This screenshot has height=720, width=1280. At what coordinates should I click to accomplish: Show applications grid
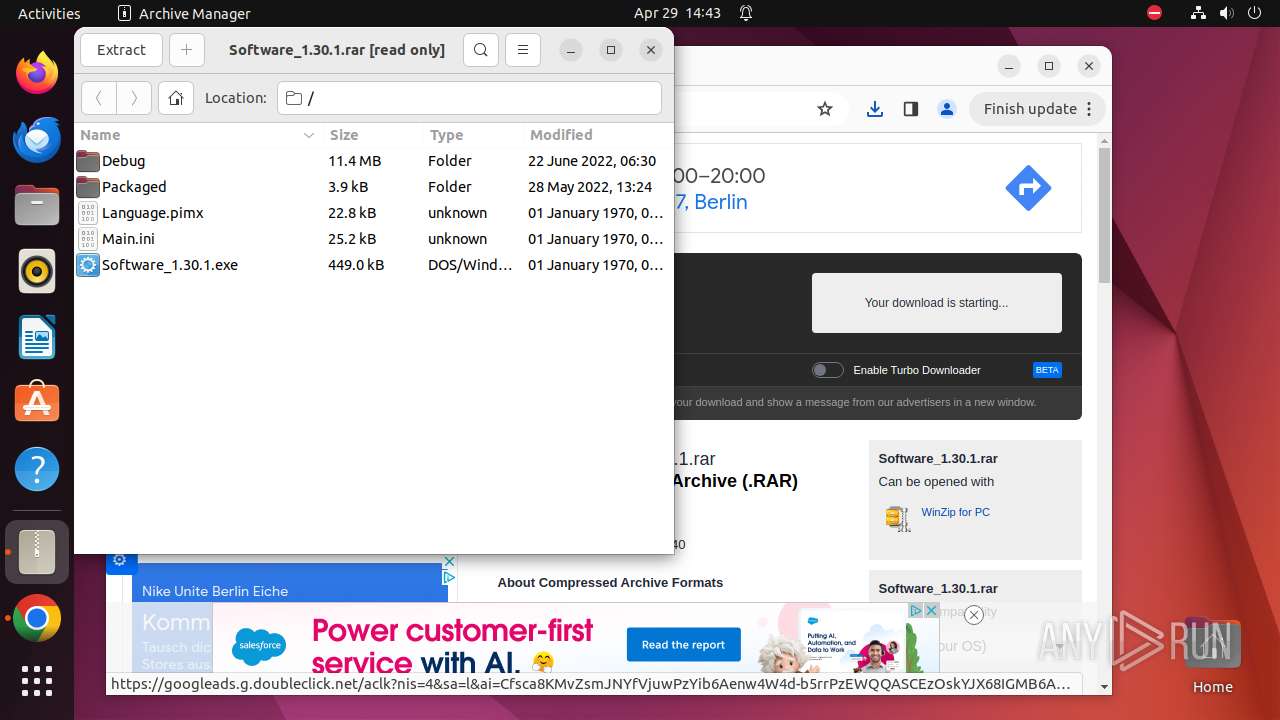click(x=37, y=681)
